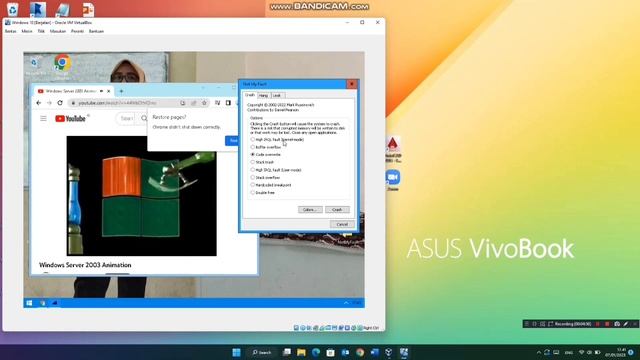640x360 pixels.
Task: Select the Buffer overflow radio option
Action: tap(266, 147)
